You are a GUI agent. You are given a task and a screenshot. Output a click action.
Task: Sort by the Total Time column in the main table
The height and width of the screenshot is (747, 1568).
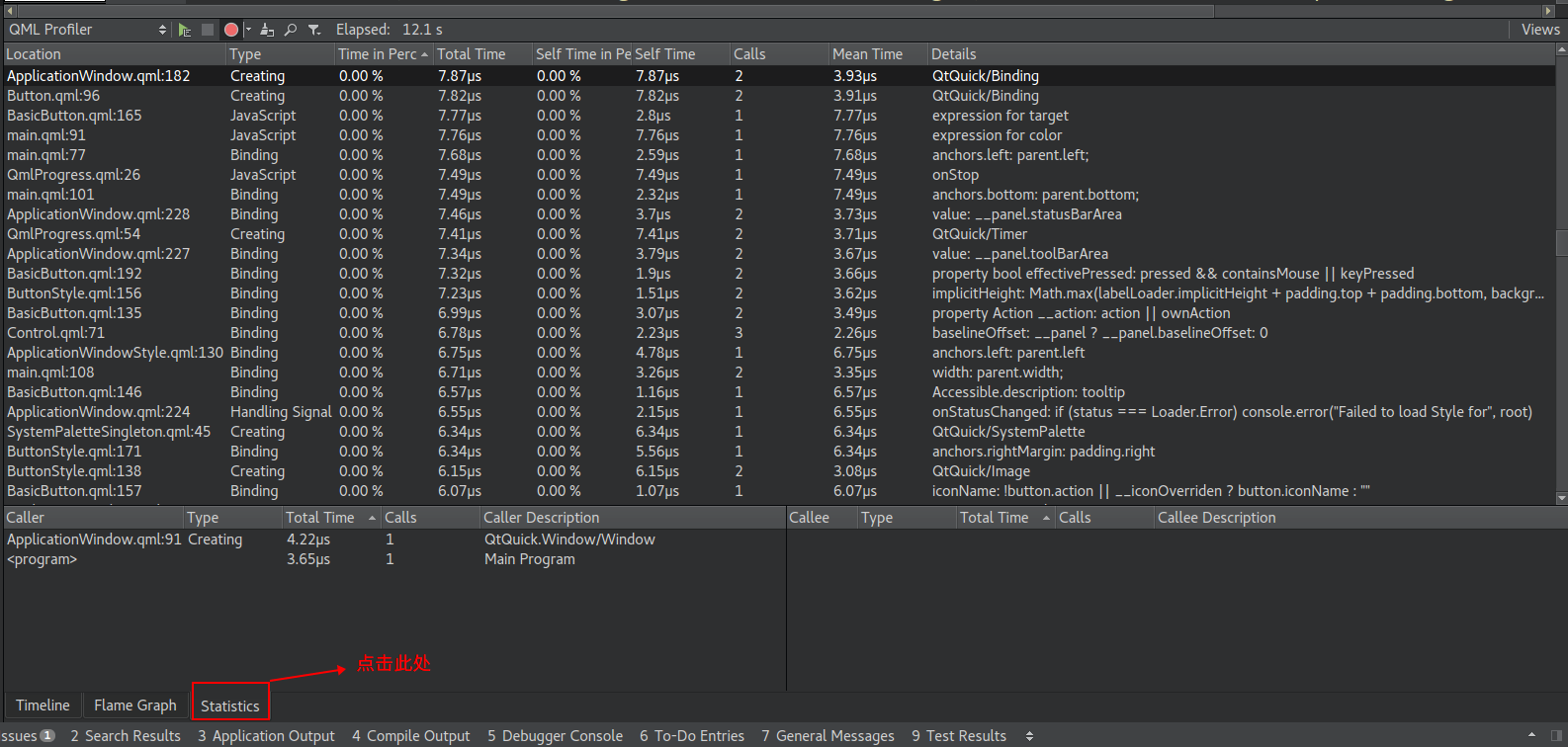click(482, 54)
